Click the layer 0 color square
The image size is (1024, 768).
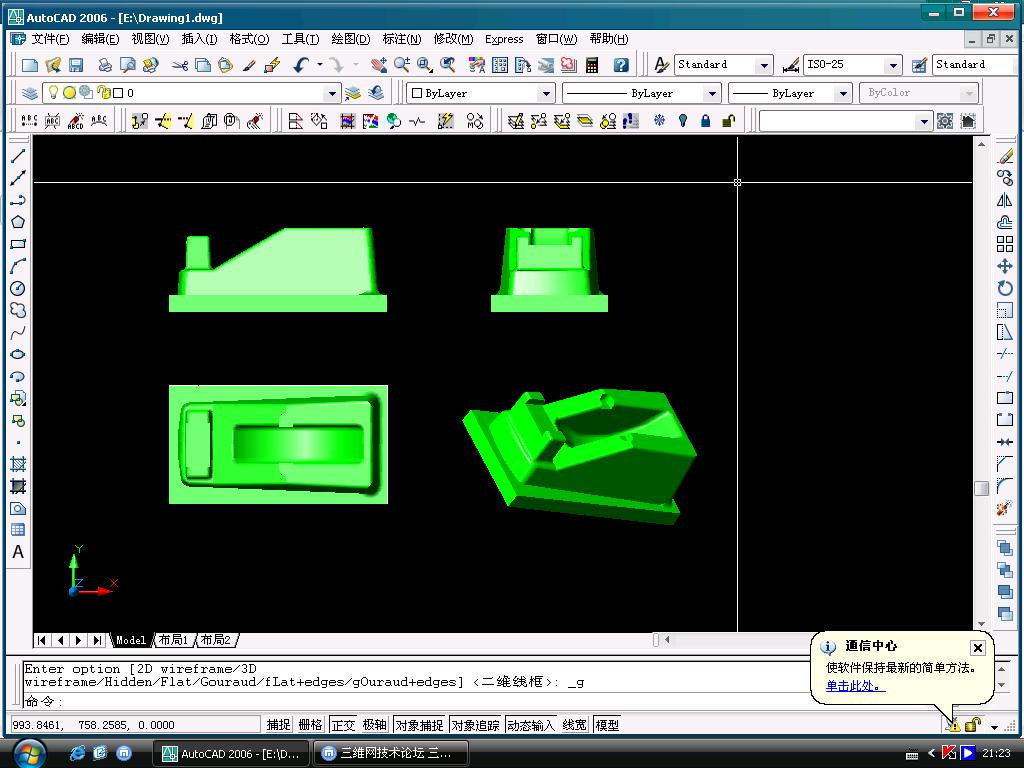118,93
